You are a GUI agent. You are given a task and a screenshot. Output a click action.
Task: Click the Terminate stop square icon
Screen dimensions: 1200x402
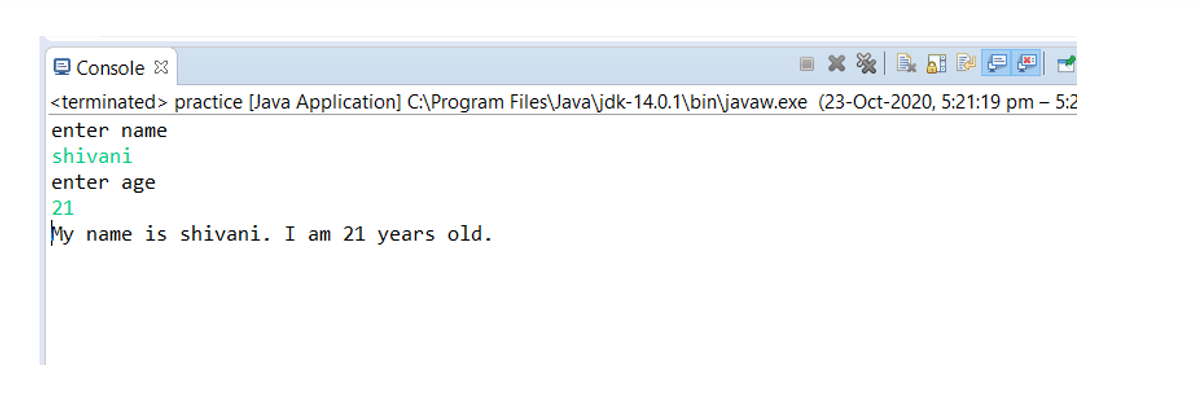807,64
